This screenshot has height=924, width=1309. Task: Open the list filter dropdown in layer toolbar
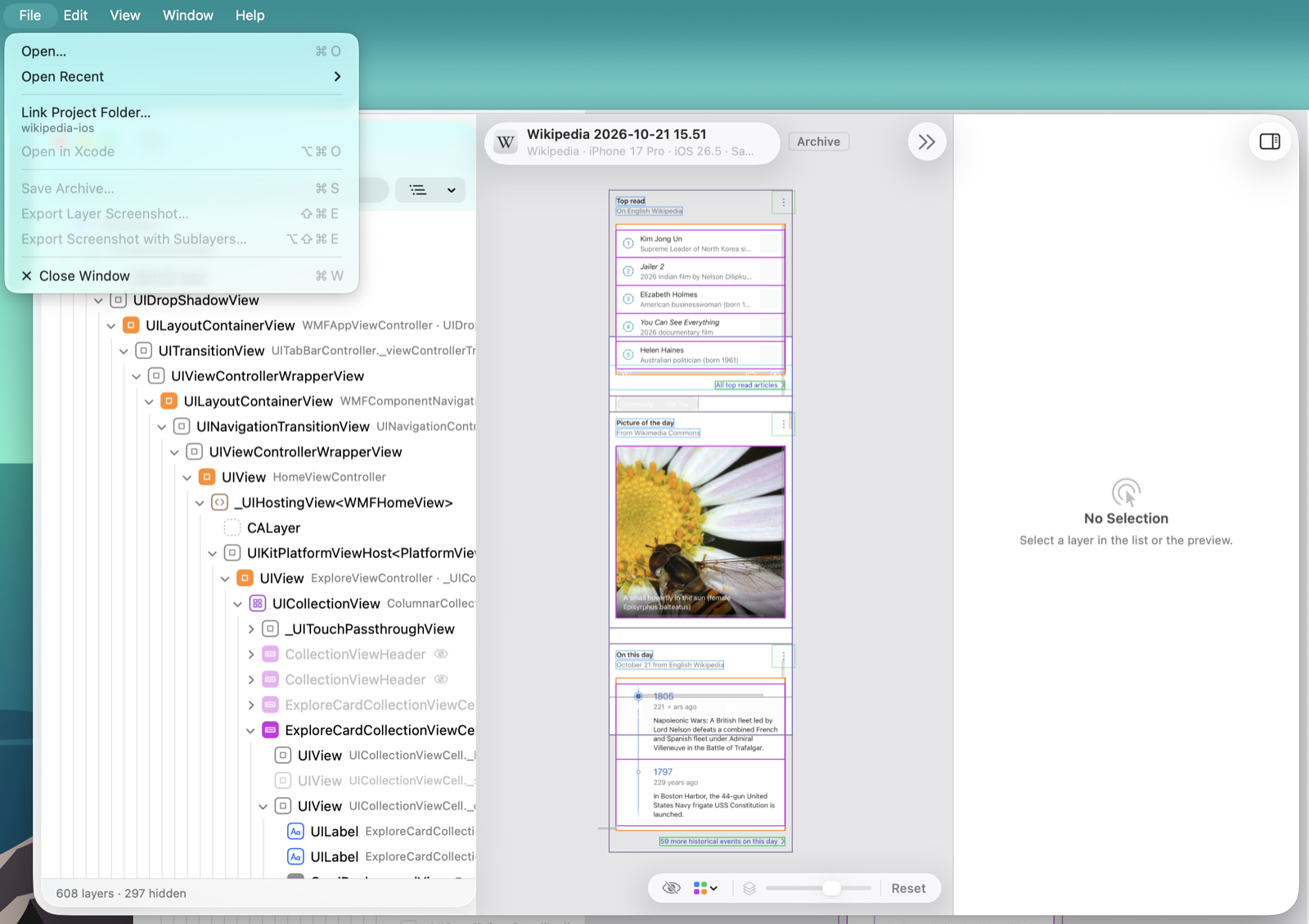click(x=431, y=190)
